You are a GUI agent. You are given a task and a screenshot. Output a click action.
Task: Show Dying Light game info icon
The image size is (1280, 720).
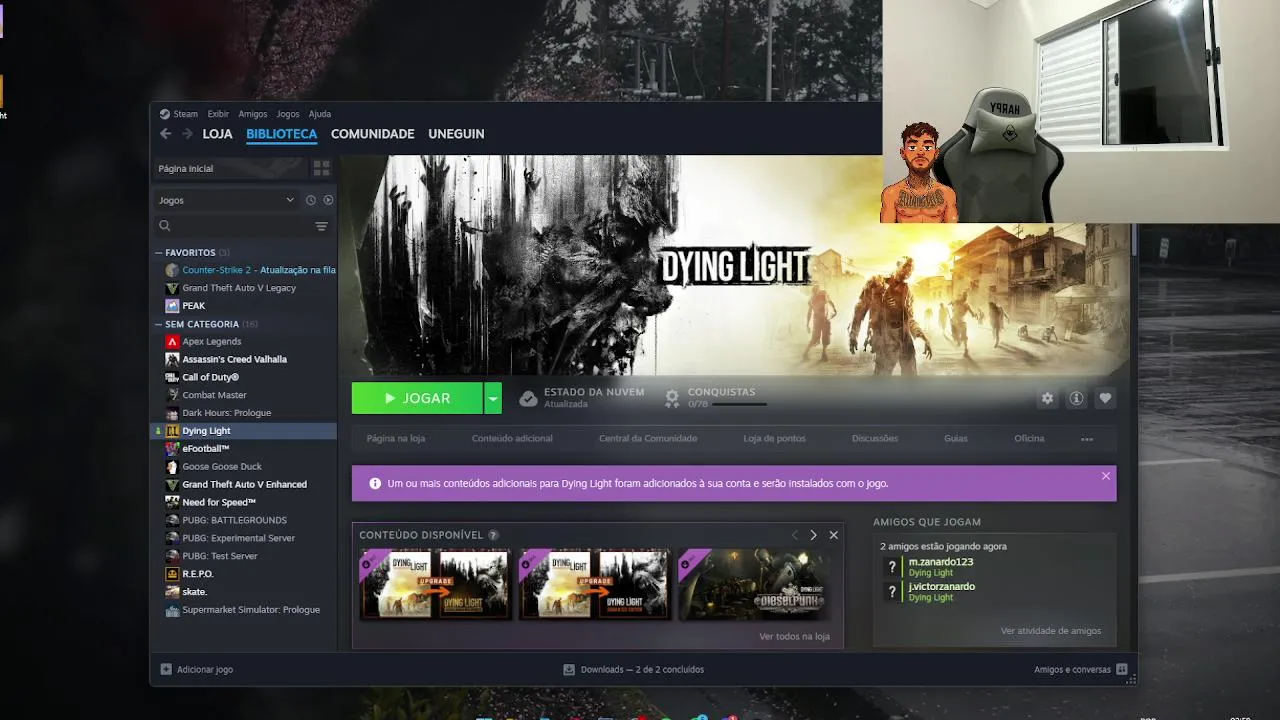pos(1076,398)
